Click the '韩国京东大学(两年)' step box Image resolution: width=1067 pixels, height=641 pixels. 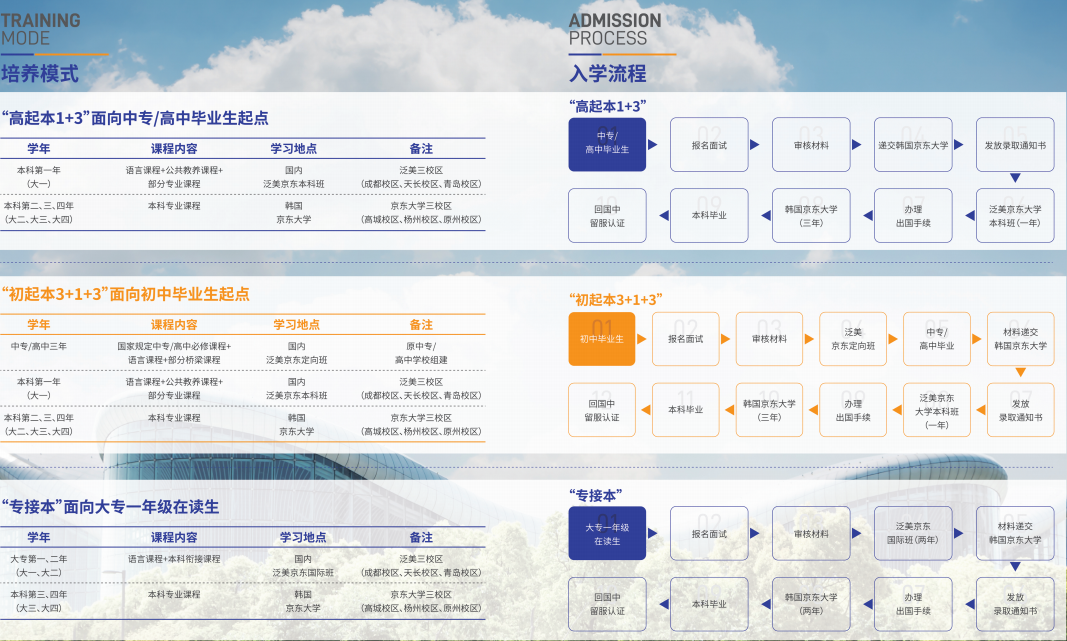tap(811, 604)
